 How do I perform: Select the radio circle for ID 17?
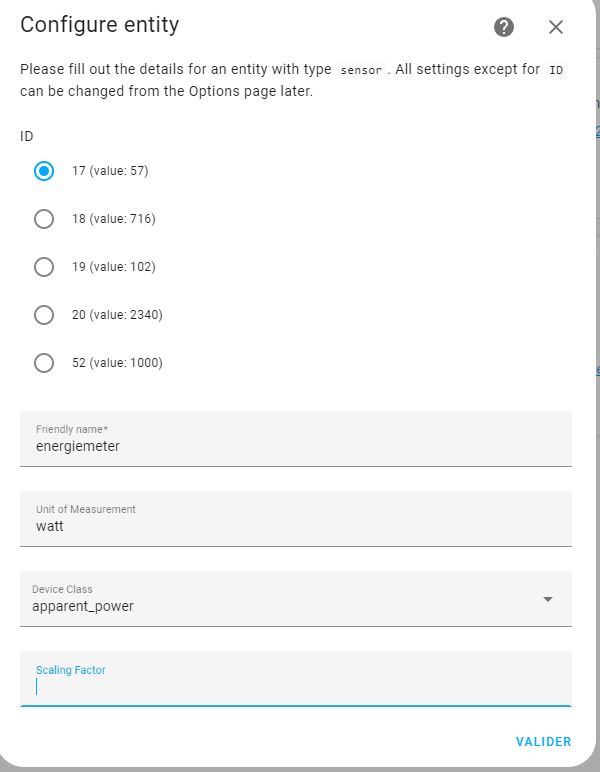pos(44,171)
